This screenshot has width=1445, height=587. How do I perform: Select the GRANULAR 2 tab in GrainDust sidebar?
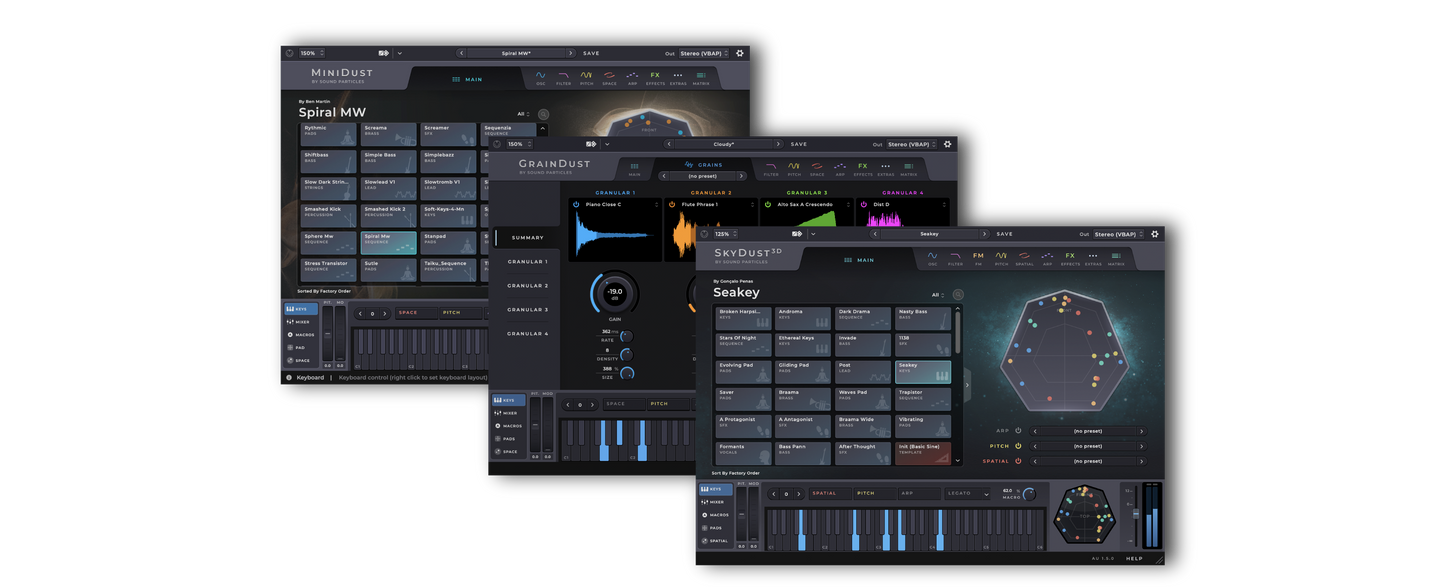pyautogui.click(x=527, y=286)
